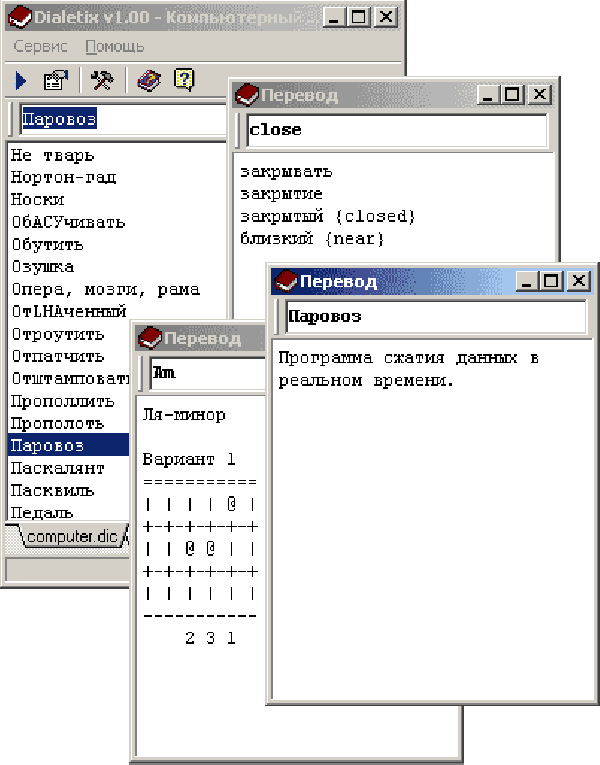This screenshot has width=600, height=765.
Task: Close the main Dialetix window
Action: (385, 17)
